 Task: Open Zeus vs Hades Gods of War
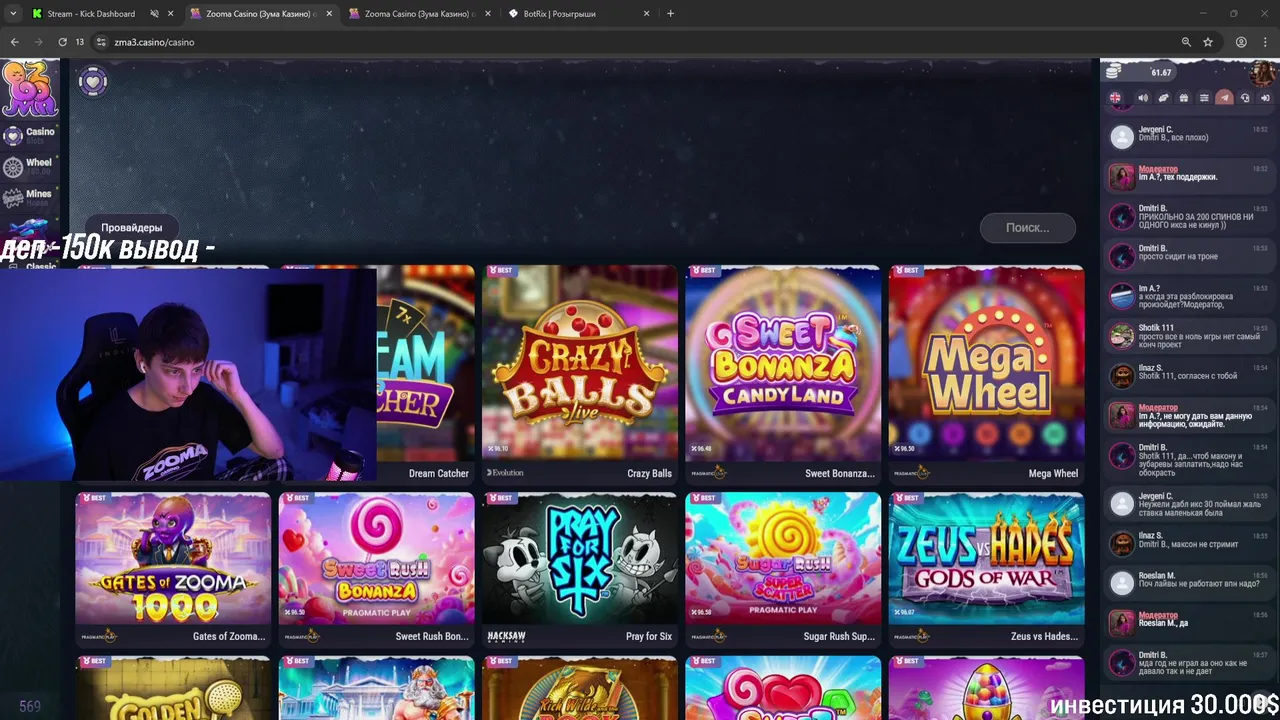(x=986, y=558)
